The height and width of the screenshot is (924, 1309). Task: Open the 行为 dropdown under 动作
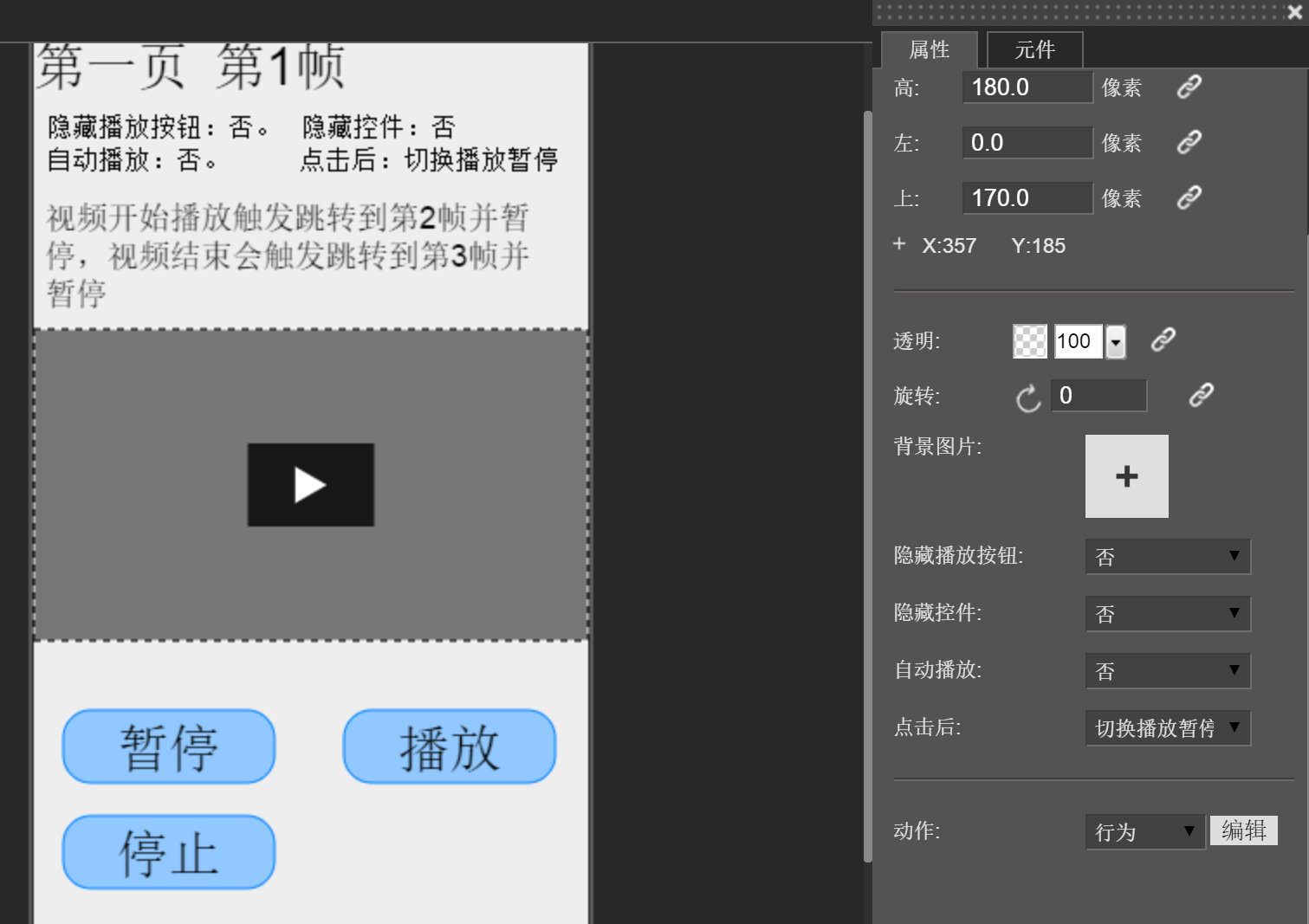coord(1144,831)
